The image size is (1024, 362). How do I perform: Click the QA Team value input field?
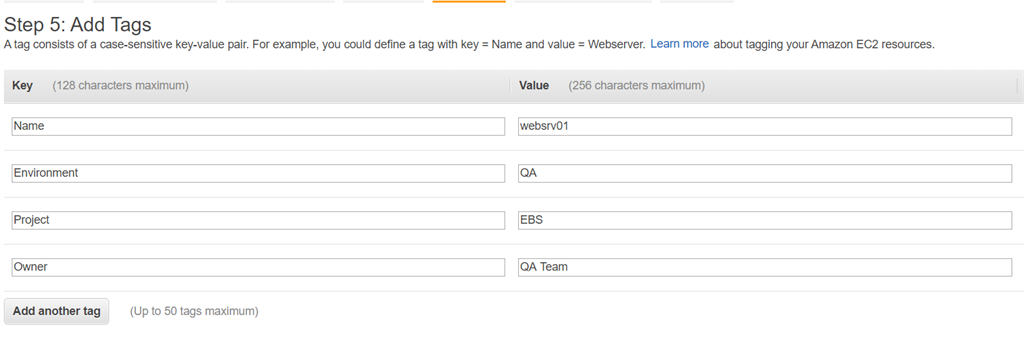(765, 267)
